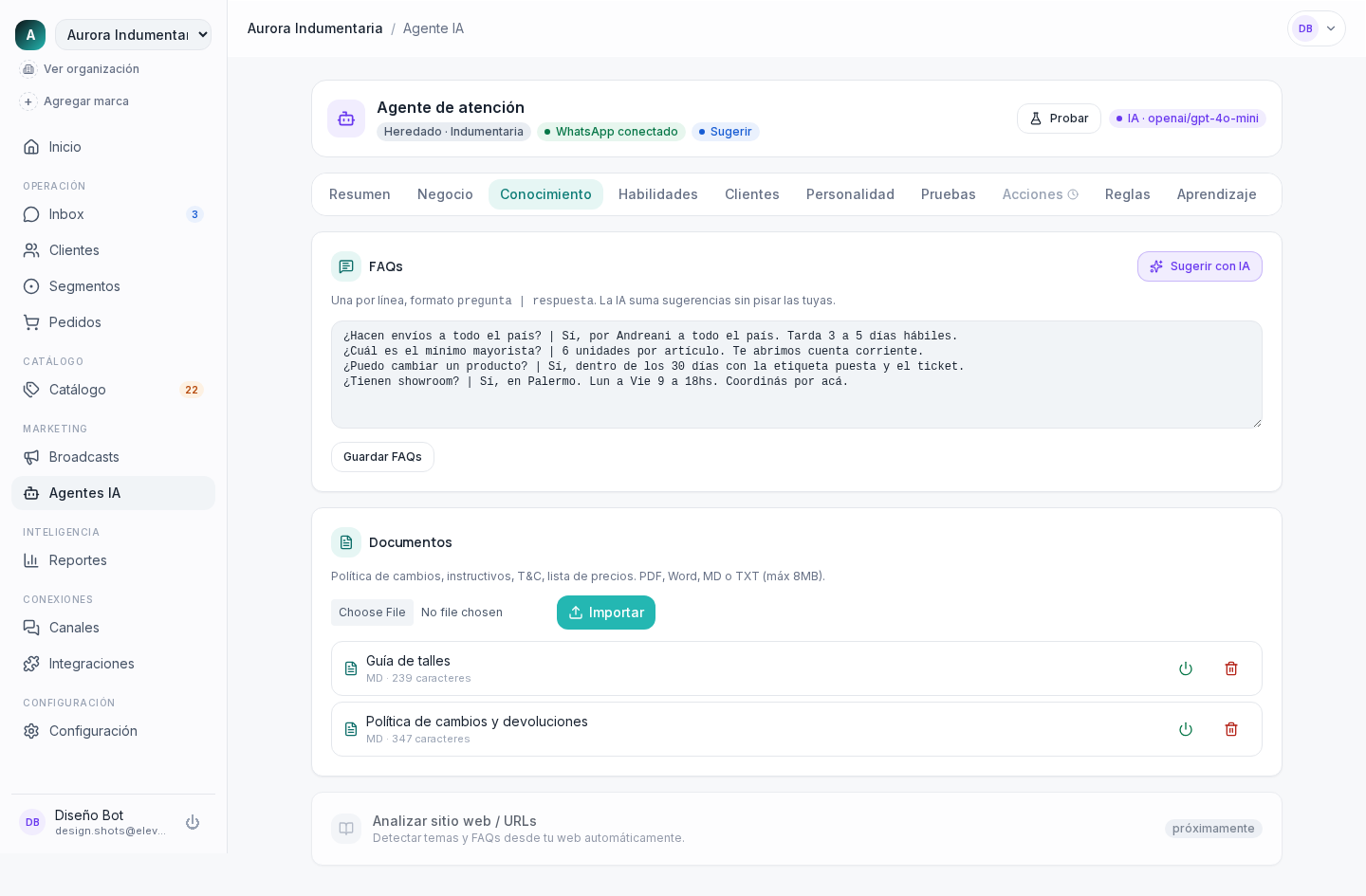This screenshot has height=896, width=1366.
Task: Click the Catálogo count badge 22
Action: (x=192, y=390)
